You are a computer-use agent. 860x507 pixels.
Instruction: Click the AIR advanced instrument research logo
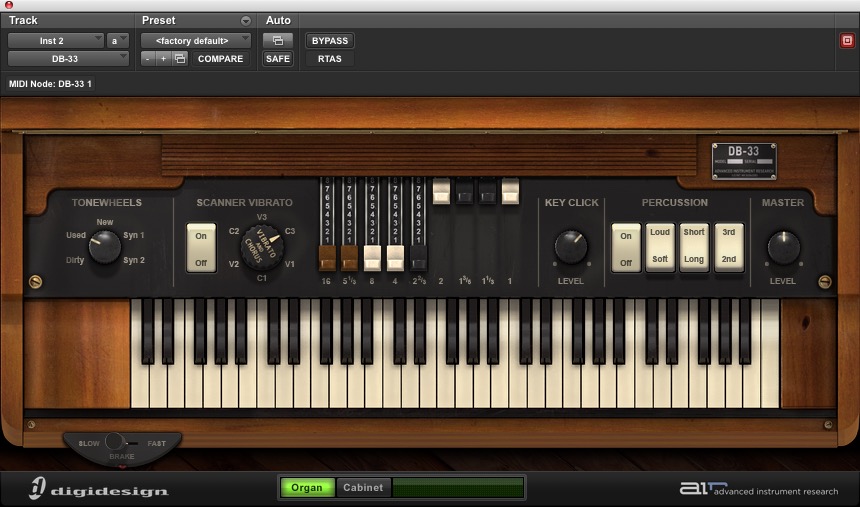tap(759, 488)
